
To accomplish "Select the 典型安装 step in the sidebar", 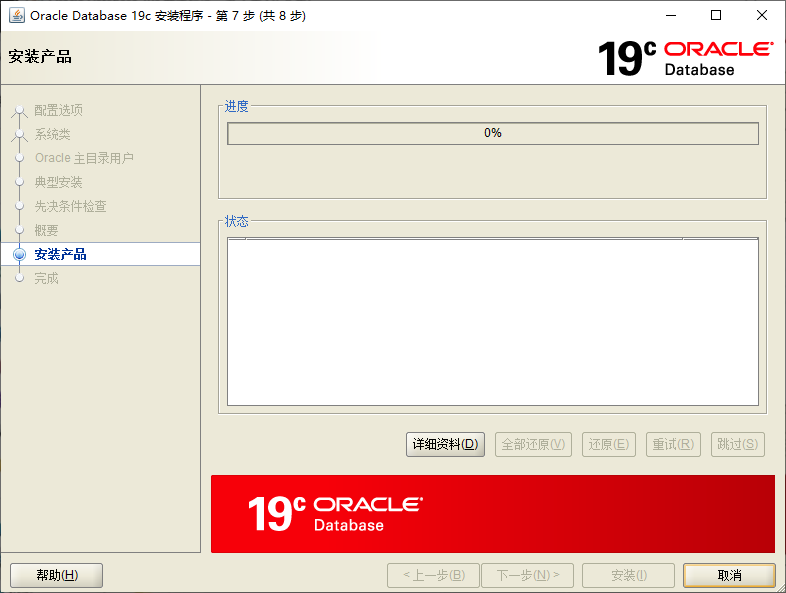I will point(58,182).
